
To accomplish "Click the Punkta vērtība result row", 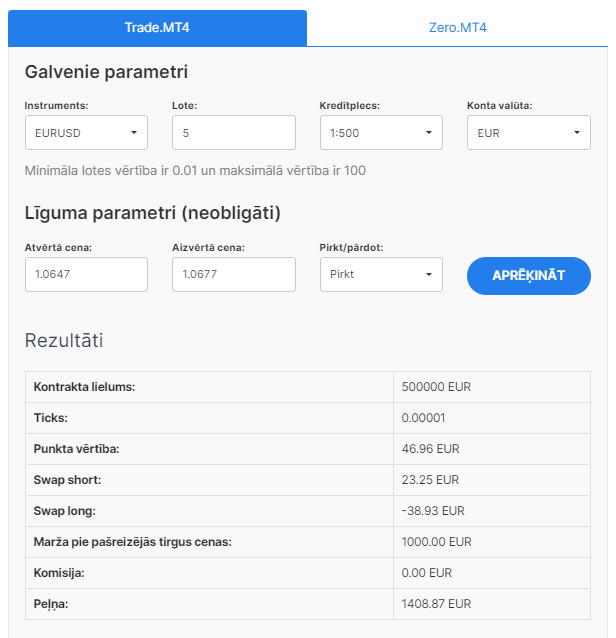I will pos(308,449).
